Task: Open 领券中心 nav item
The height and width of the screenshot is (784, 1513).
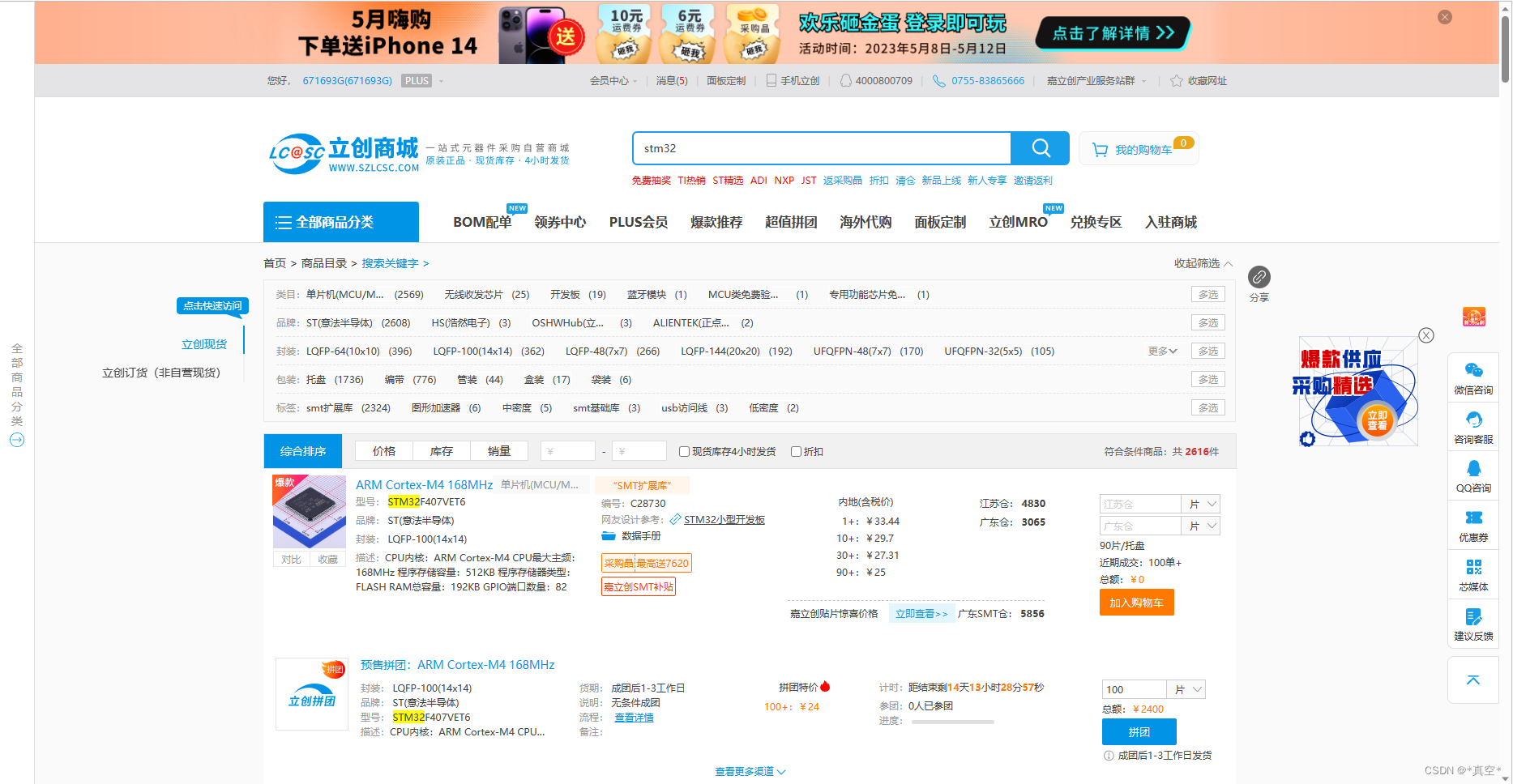Action: 560,222
